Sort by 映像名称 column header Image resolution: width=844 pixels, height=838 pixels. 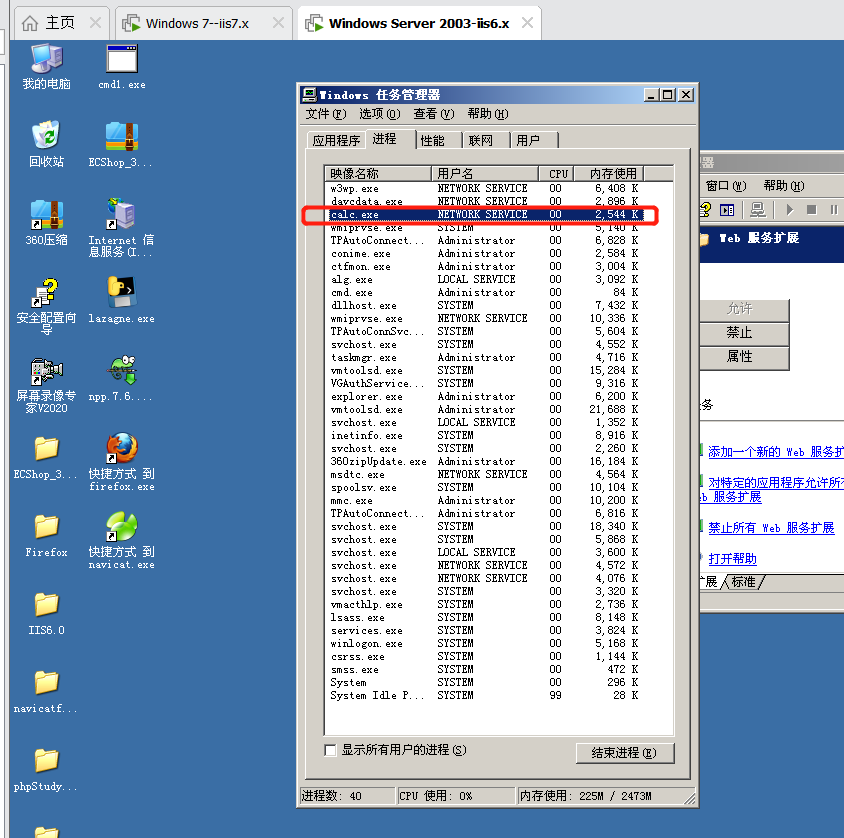point(378,173)
